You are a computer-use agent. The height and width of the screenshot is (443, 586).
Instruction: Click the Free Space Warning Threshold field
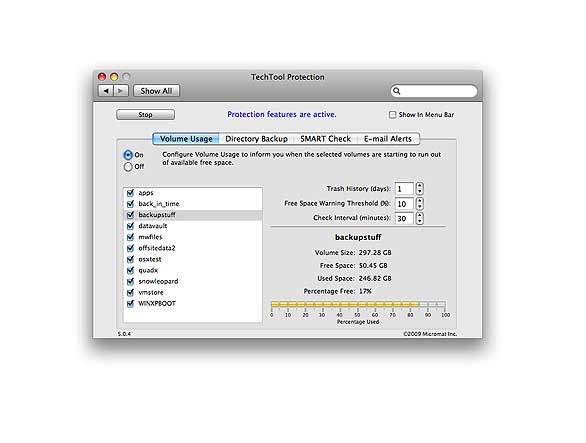[404, 204]
